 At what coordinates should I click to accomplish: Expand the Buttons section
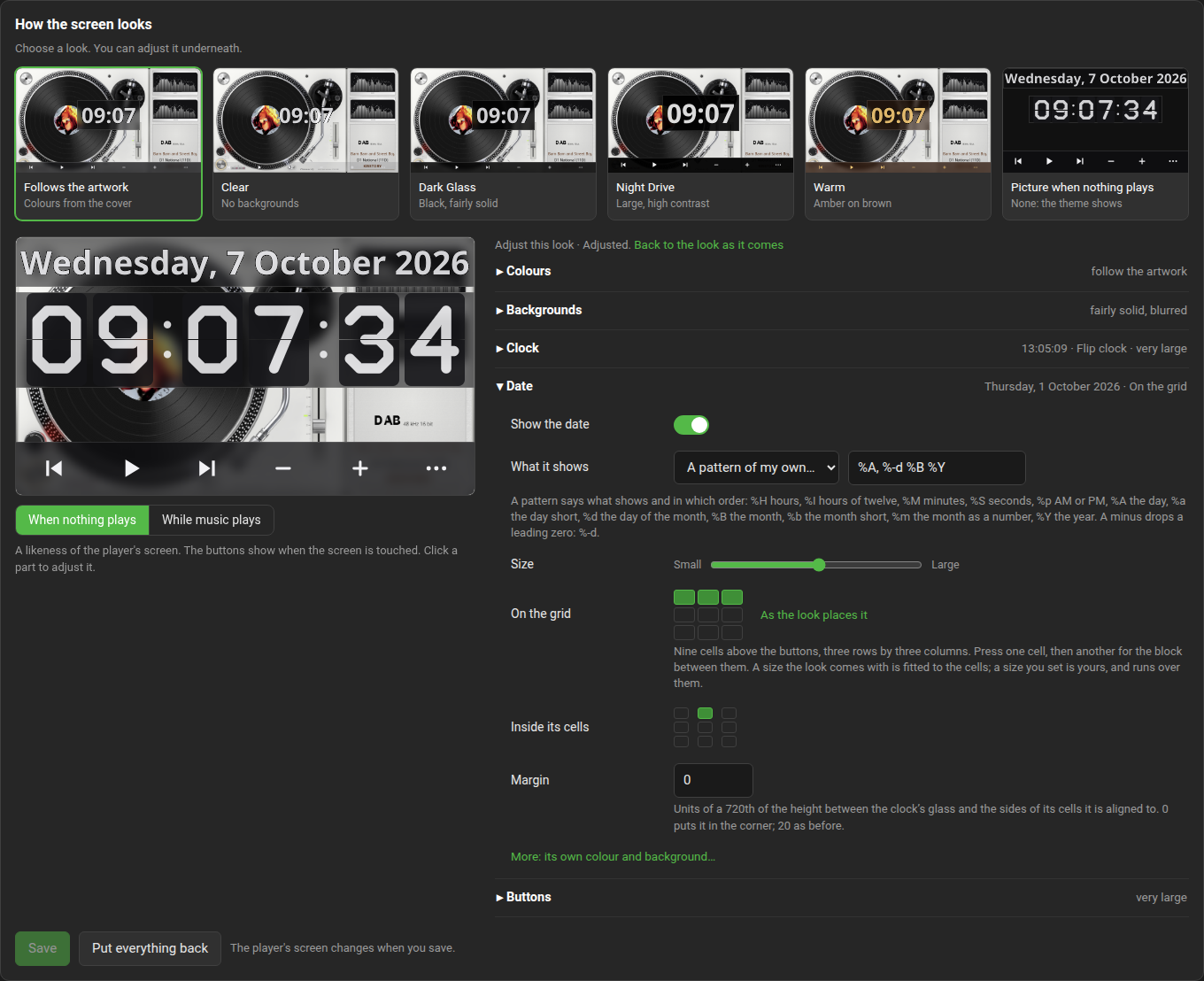[x=841, y=897]
